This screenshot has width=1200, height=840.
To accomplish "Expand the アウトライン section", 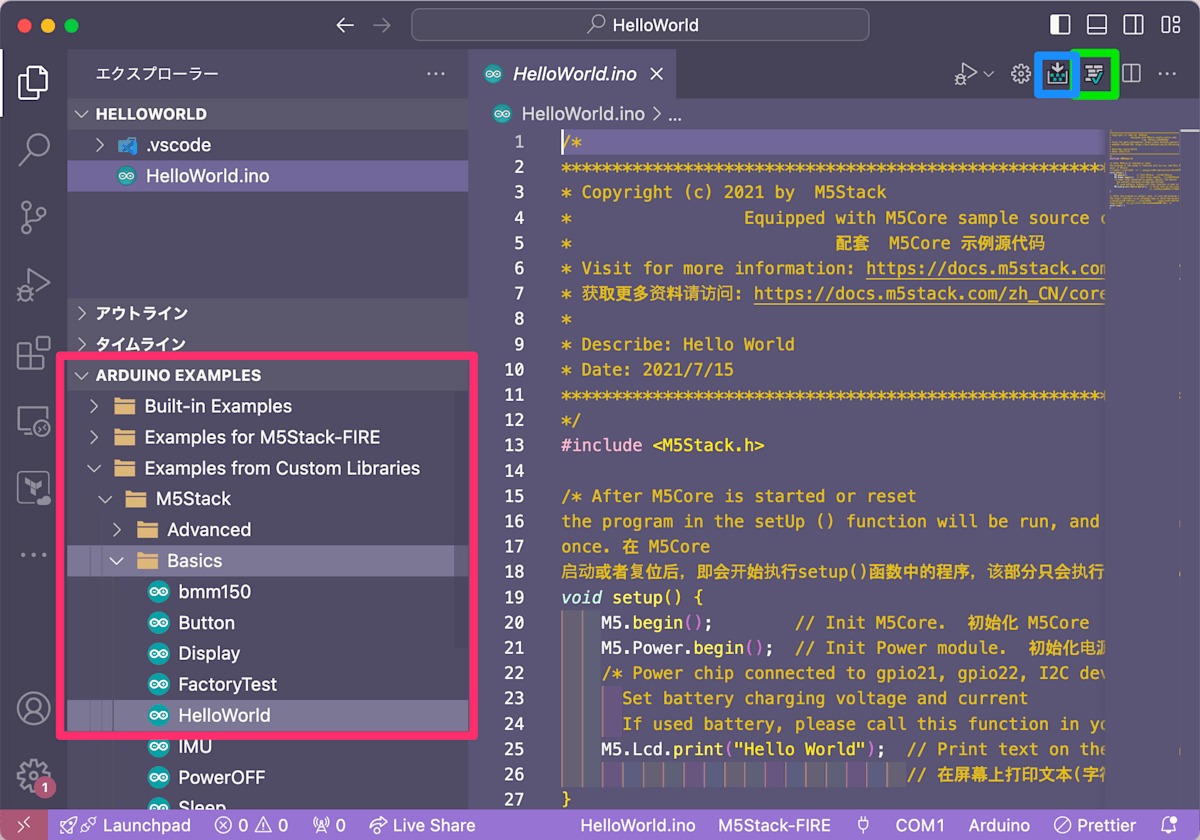I will (x=268, y=313).
